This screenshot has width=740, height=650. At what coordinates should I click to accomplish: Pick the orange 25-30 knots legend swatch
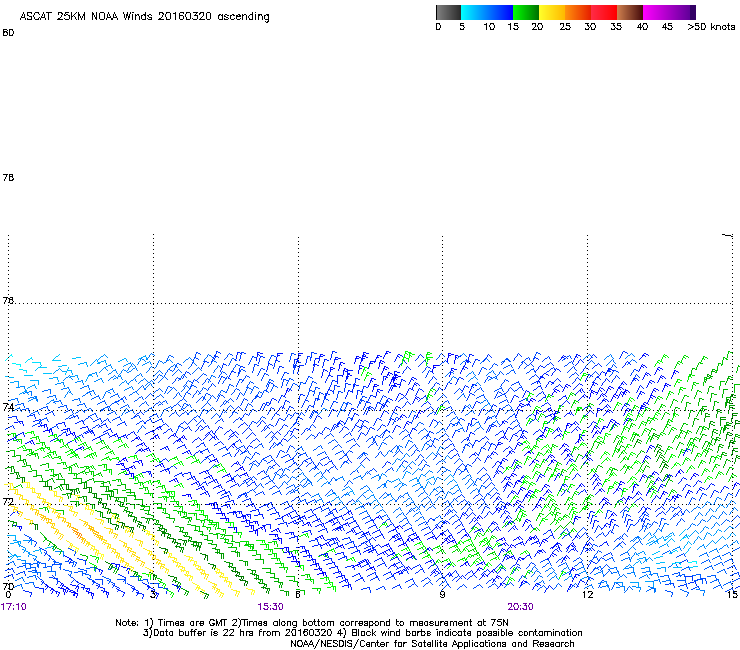tap(578, 12)
